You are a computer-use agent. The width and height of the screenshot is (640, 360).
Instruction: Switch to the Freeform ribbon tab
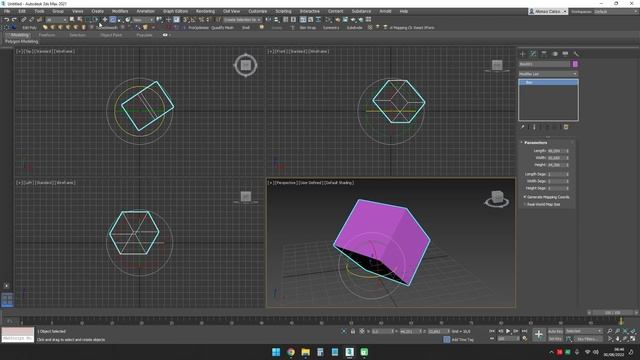47,35
